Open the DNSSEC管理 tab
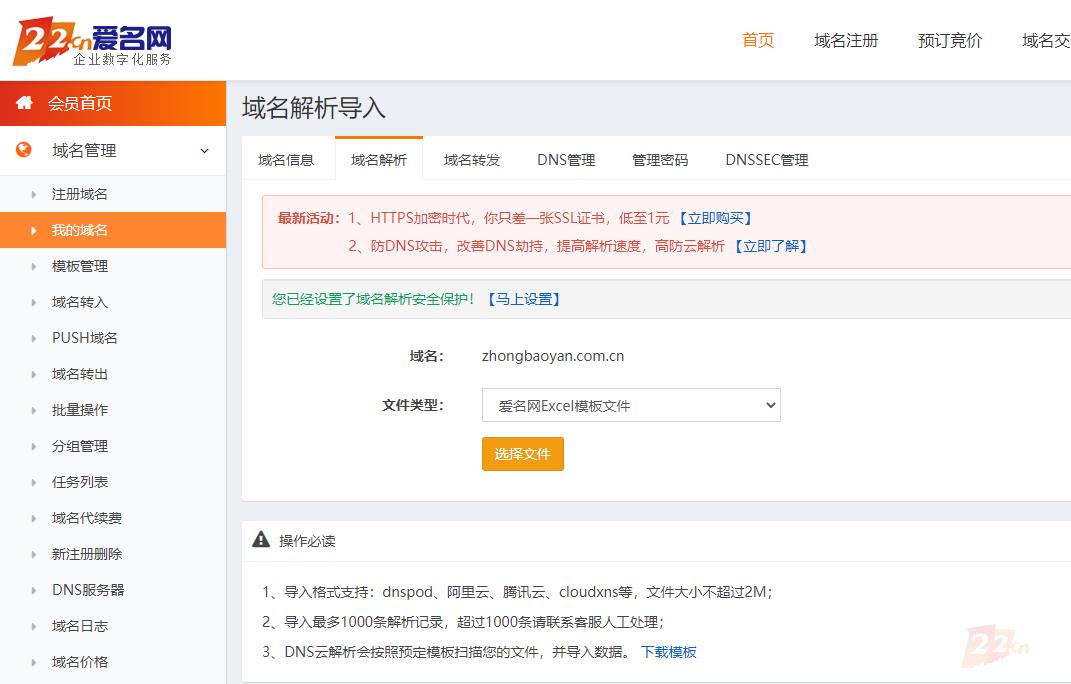 click(766, 160)
